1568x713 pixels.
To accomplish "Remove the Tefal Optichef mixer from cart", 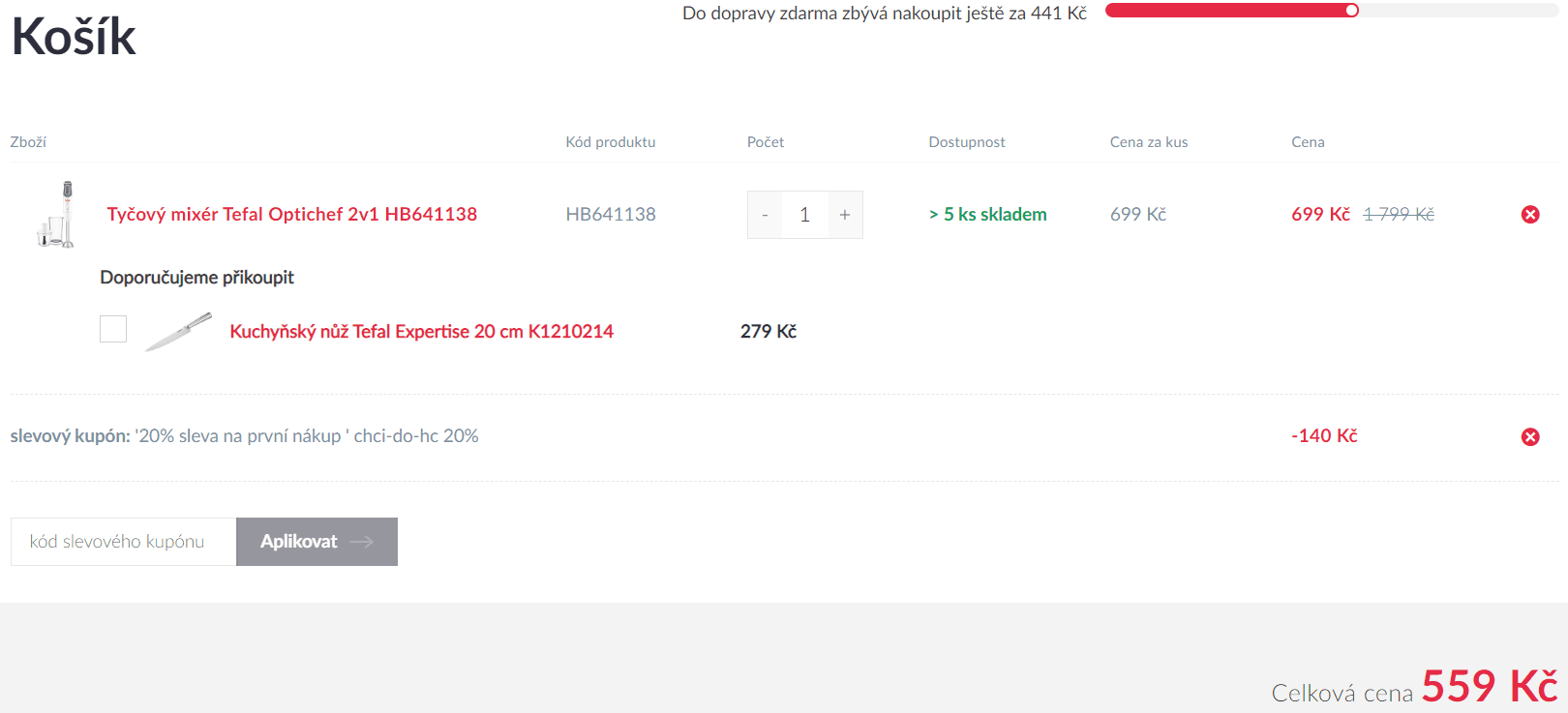I will (1530, 215).
